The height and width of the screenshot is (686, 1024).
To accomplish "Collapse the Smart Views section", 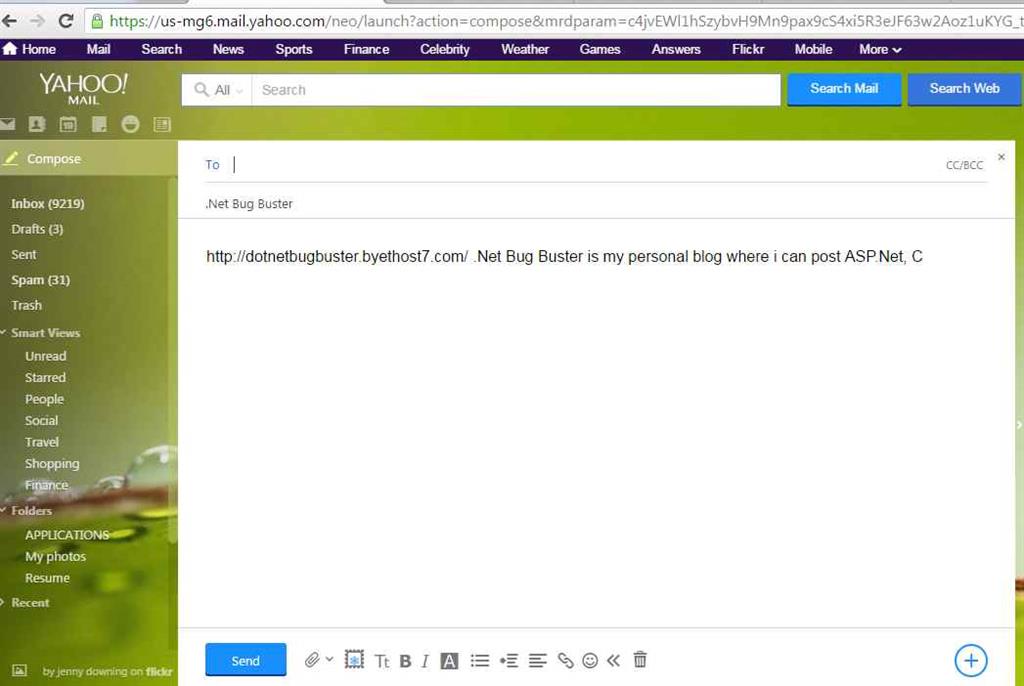I will point(11,332).
